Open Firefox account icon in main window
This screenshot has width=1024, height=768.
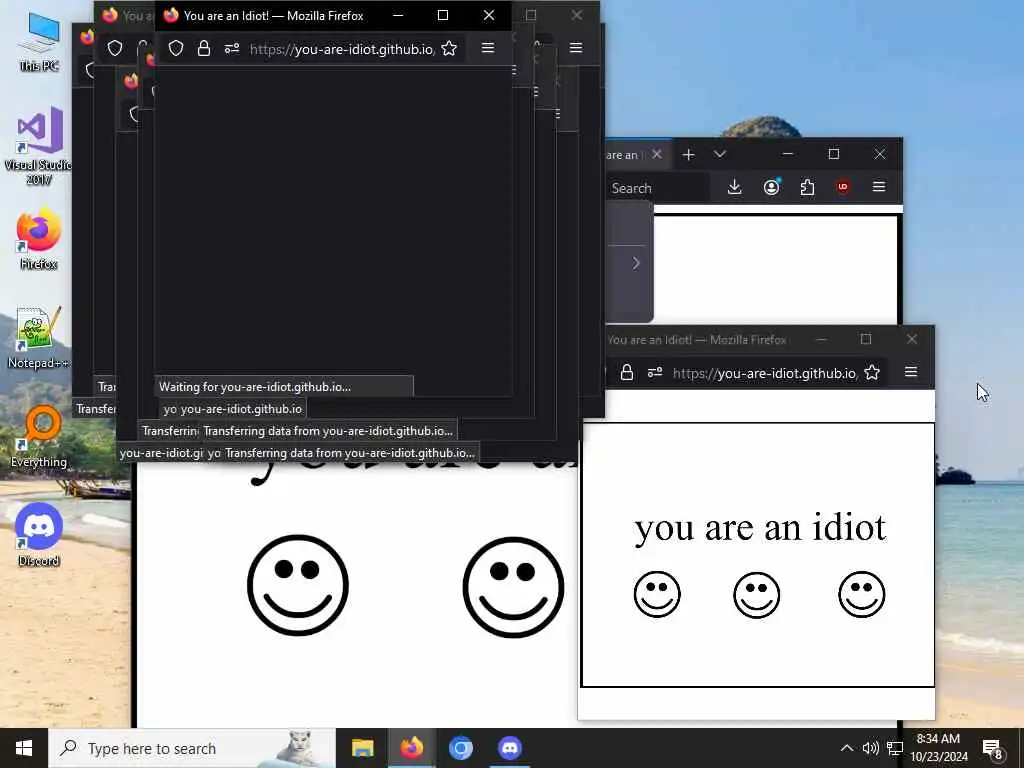tap(771, 187)
